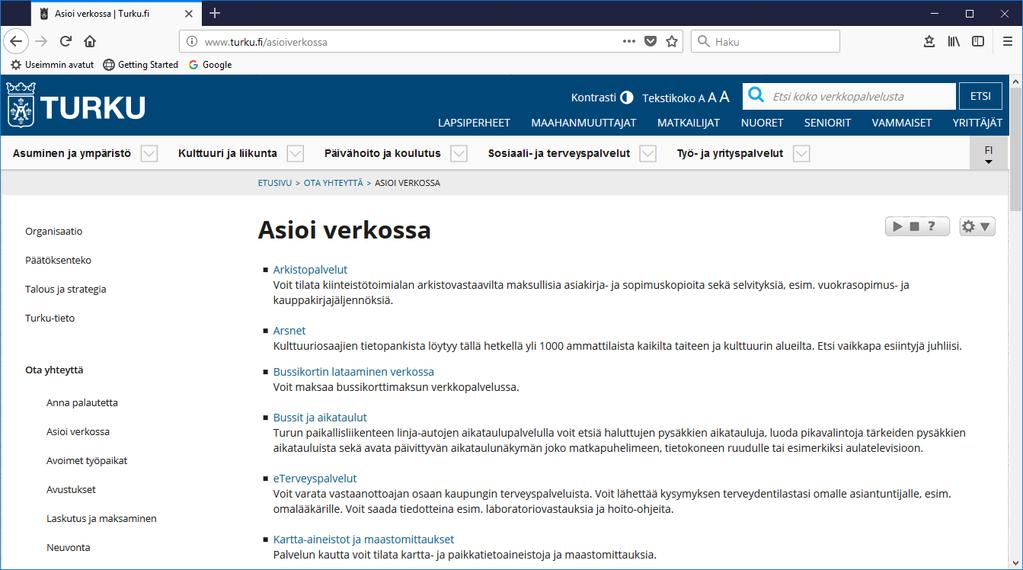
Task: Expand Kulttuuri ja liikunta menu arrow
Action: click(296, 153)
